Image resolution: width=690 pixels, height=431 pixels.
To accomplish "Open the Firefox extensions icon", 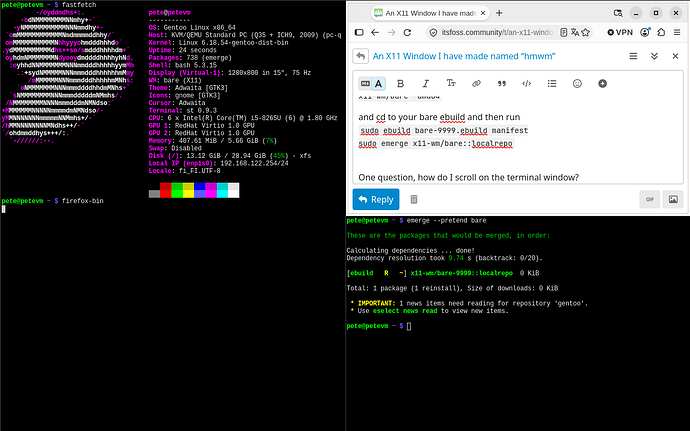I will coord(661,32).
